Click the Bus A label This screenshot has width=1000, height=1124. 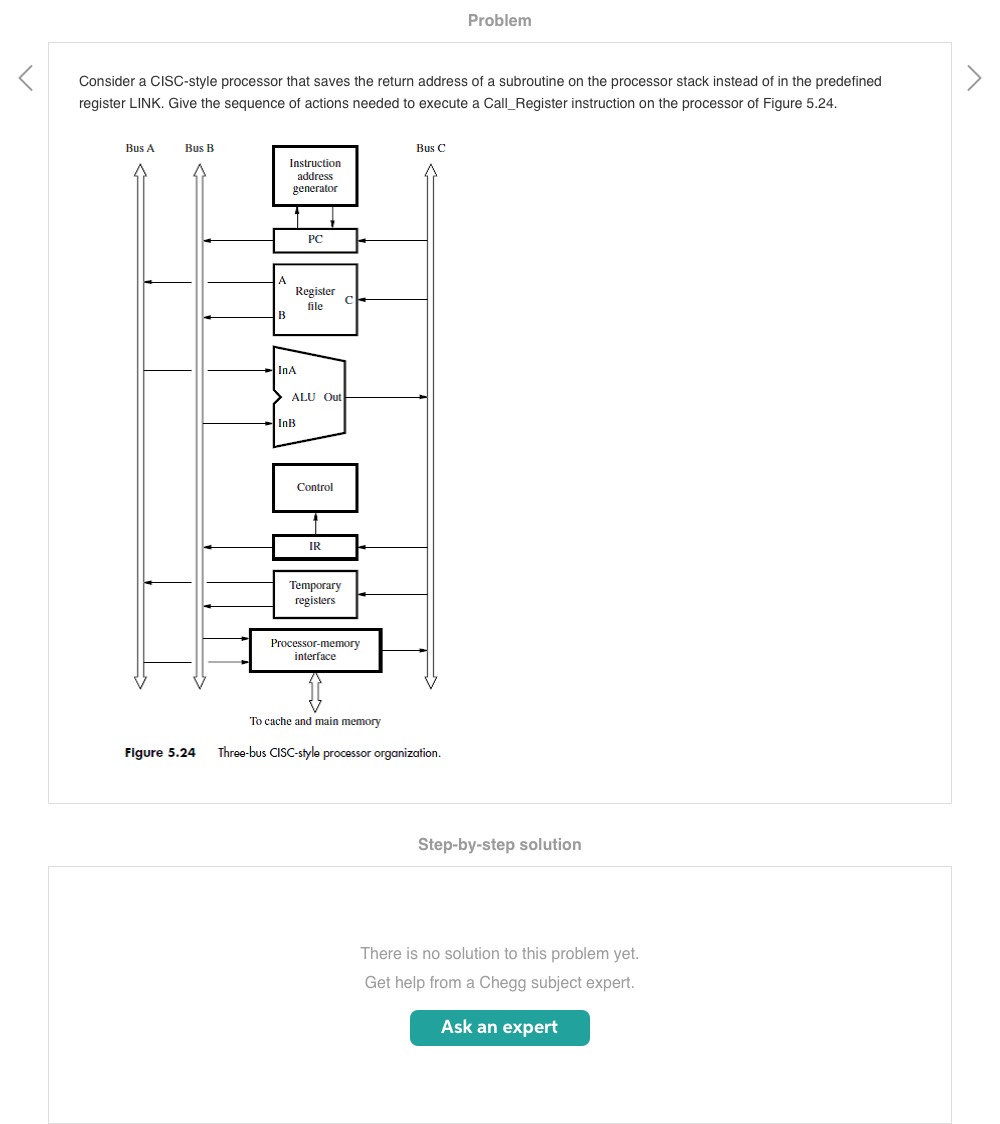click(x=140, y=148)
